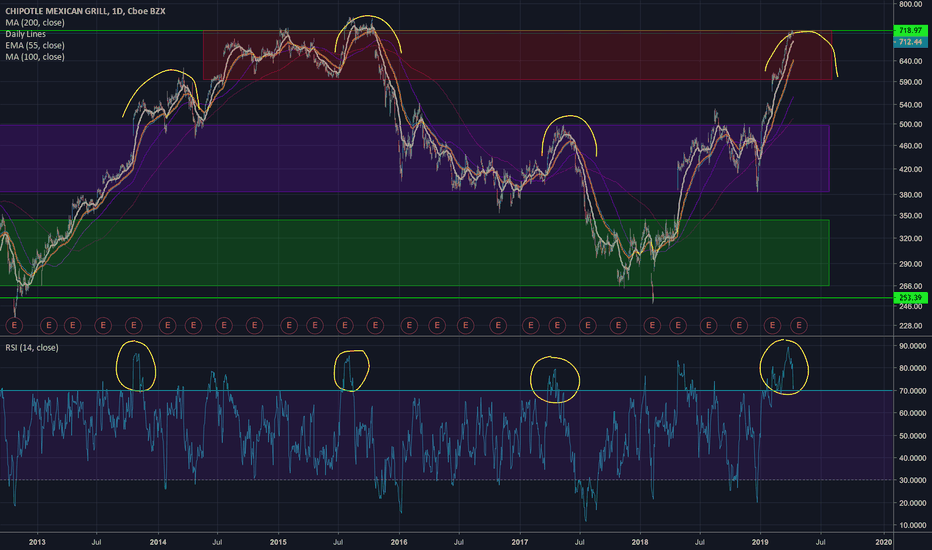Click the 420.00 value on the price axis
932x550 pixels.
pyautogui.click(x=911, y=169)
